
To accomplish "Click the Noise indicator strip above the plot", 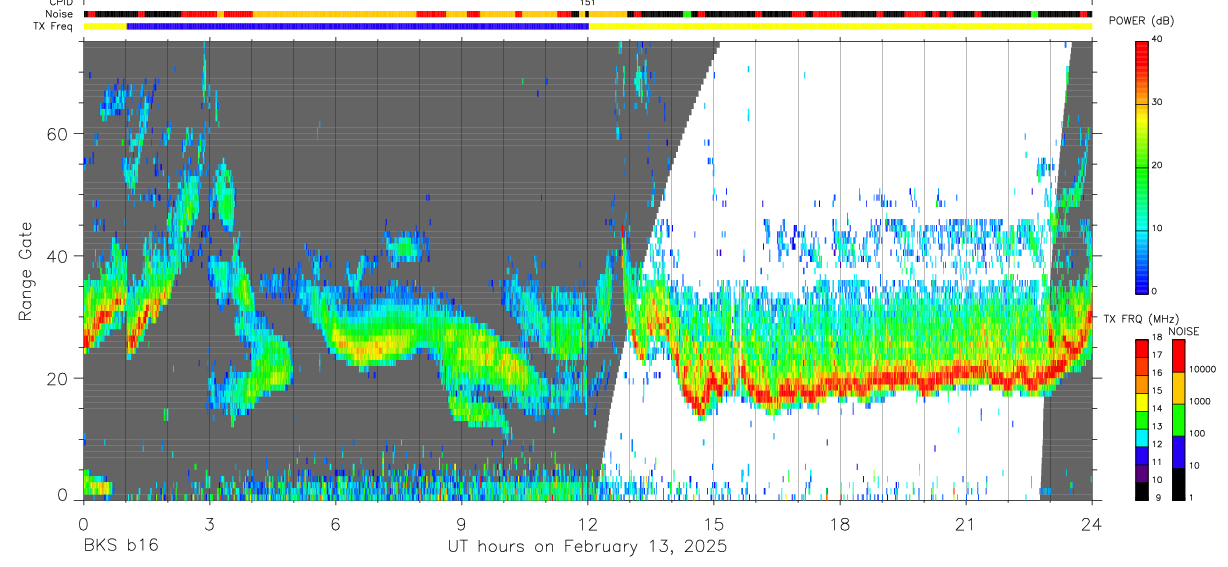I will [587, 15].
